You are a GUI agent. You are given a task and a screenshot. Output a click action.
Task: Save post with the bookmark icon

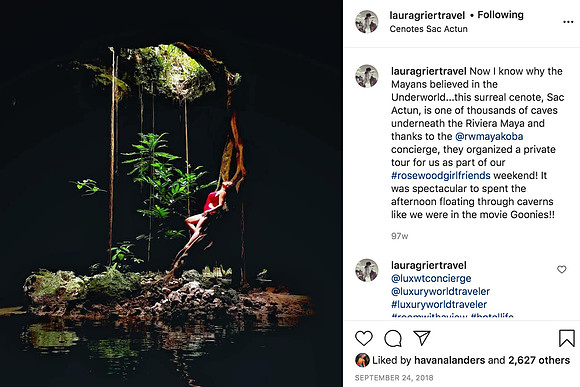click(x=566, y=338)
